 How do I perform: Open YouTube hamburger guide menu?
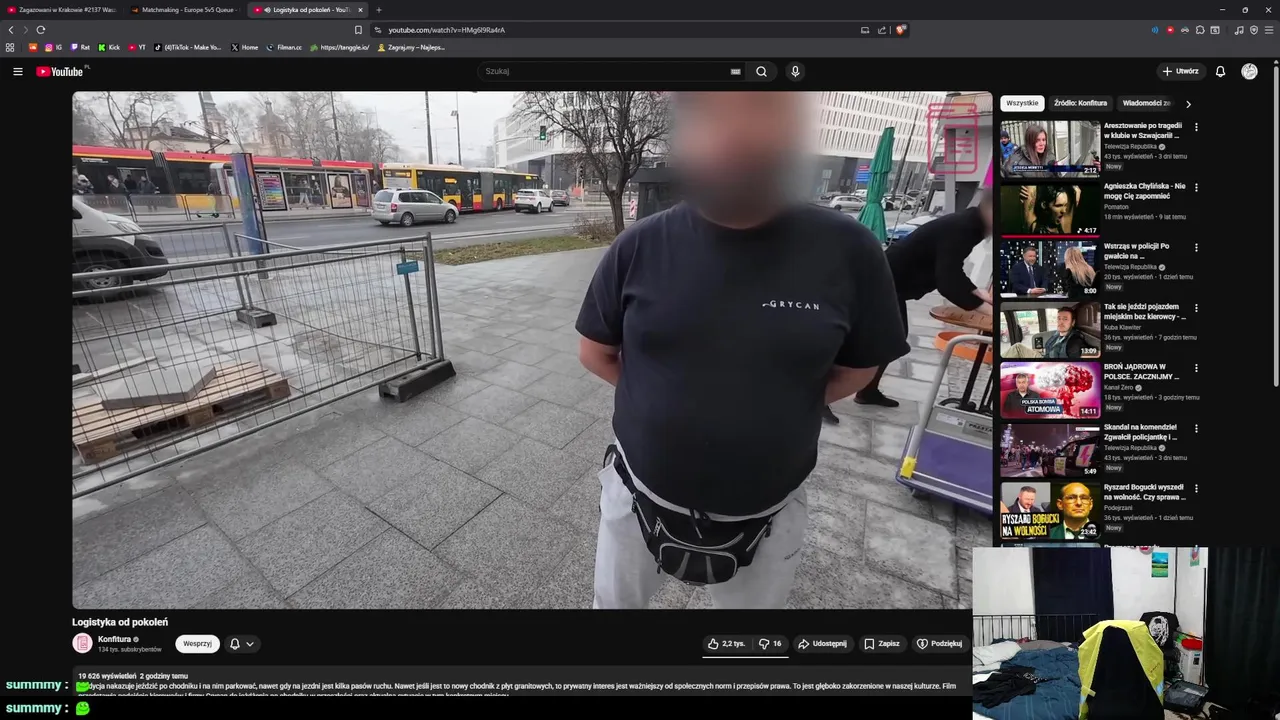pyautogui.click(x=17, y=71)
